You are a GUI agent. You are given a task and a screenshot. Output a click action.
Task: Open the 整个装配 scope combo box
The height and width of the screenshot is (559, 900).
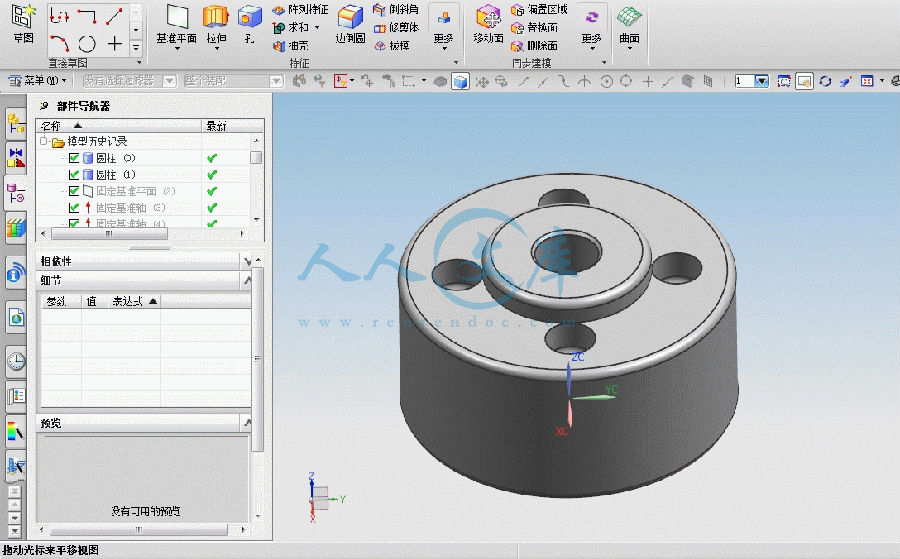(234, 81)
